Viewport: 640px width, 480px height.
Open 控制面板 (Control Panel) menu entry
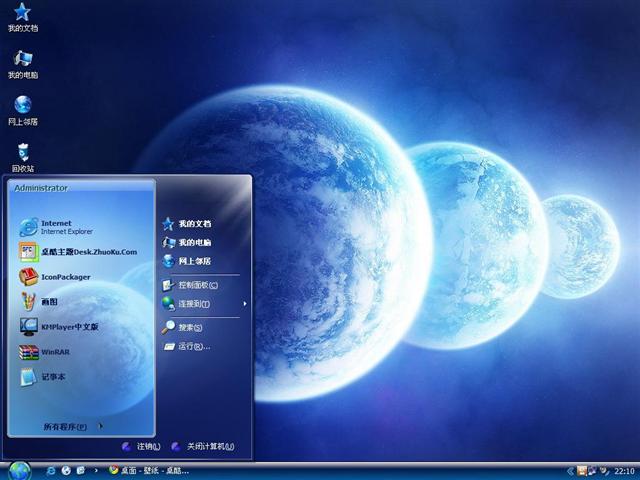[x=196, y=285]
